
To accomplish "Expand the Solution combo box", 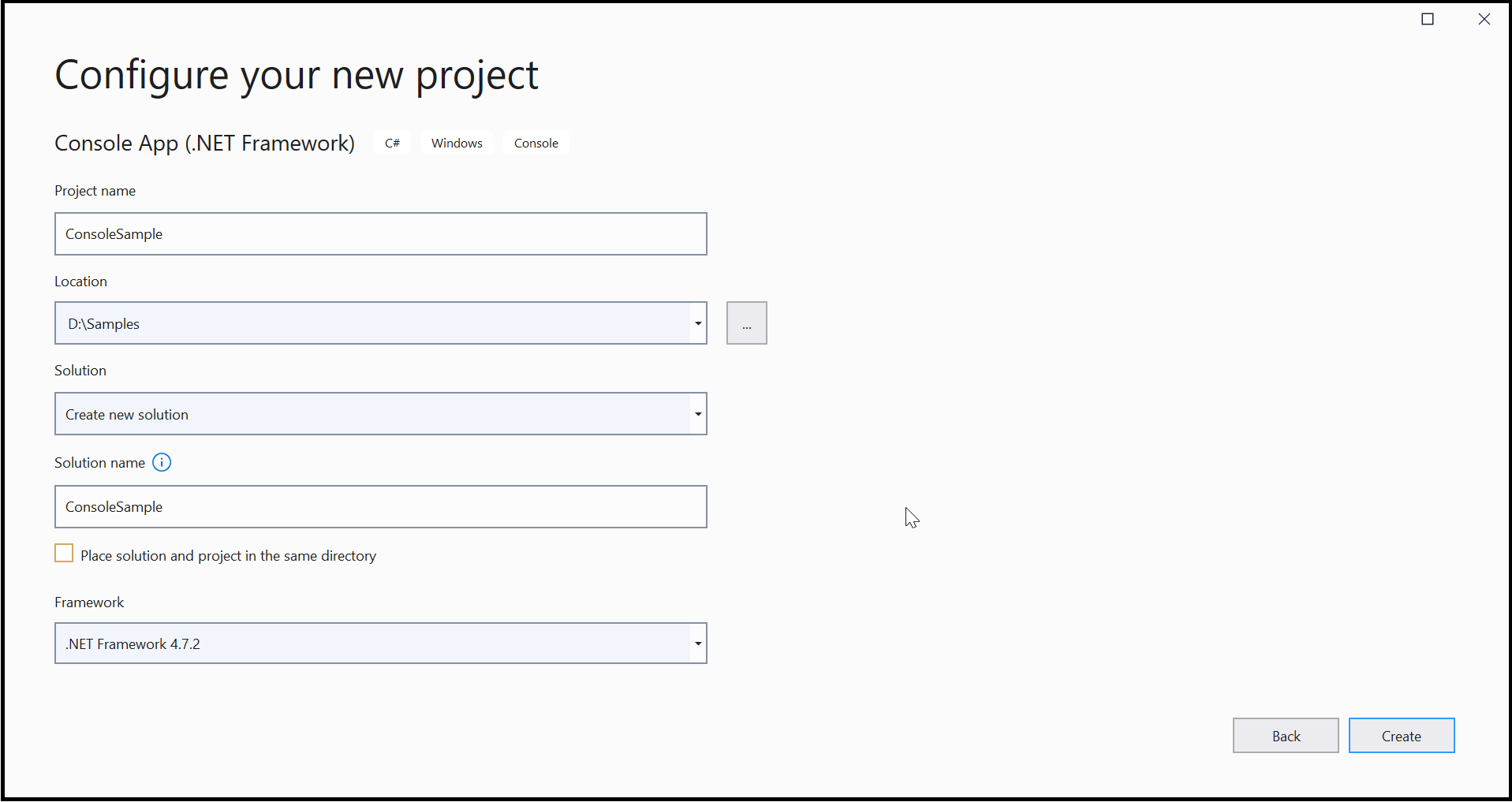I will point(696,413).
